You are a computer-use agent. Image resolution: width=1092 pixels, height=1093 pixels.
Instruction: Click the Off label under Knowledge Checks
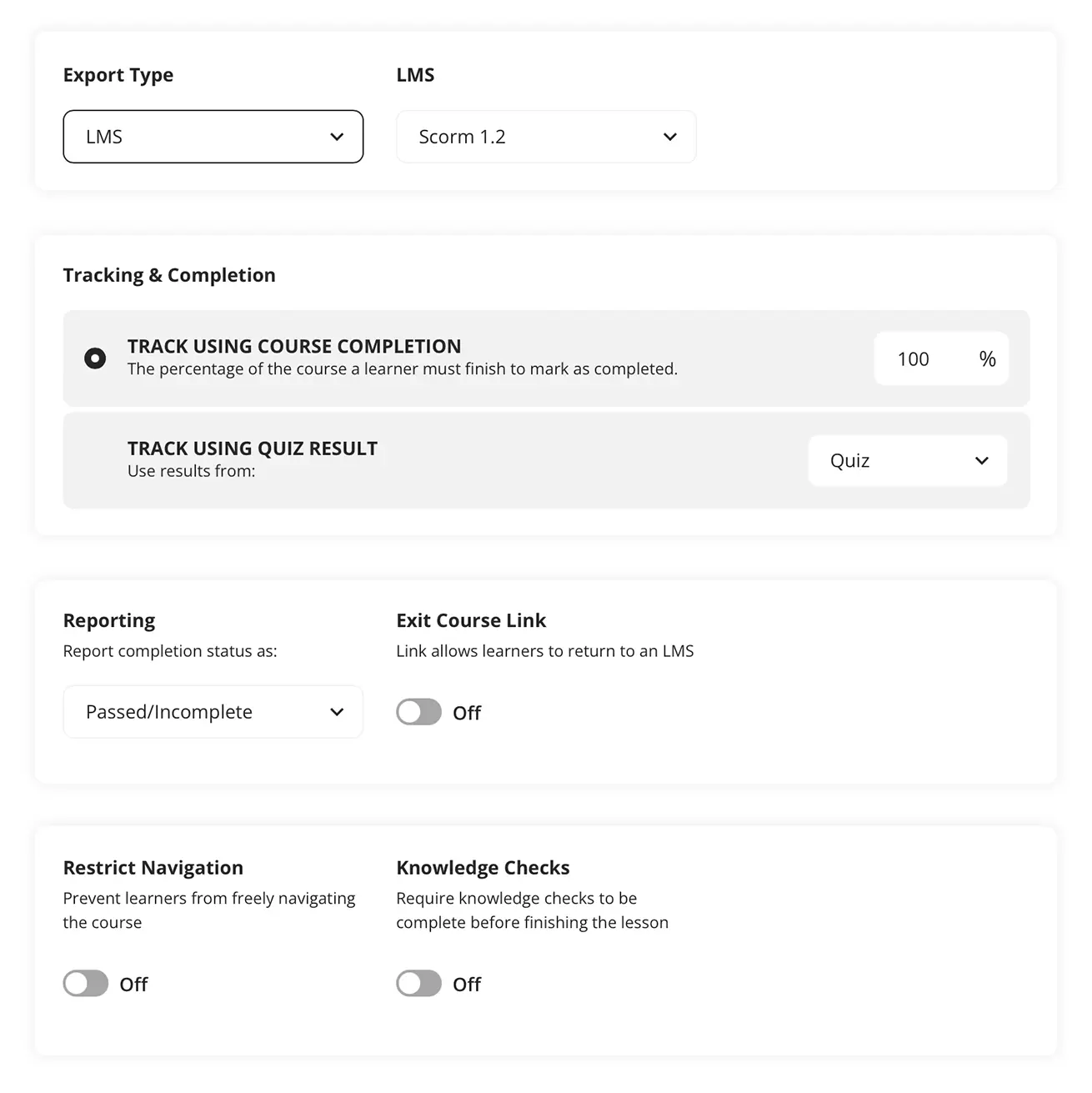[467, 985]
